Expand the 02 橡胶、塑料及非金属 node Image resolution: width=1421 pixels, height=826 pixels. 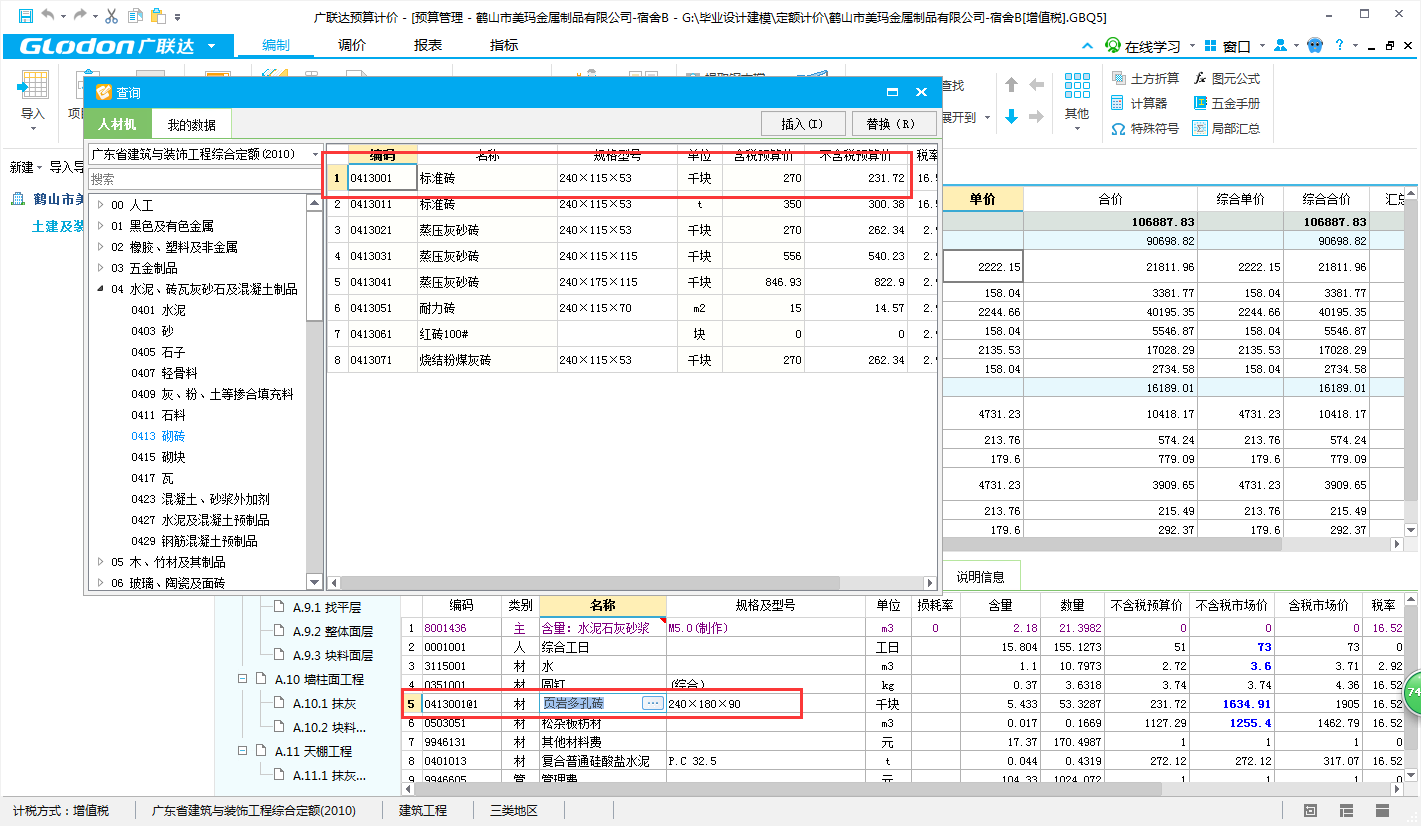click(x=100, y=247)
